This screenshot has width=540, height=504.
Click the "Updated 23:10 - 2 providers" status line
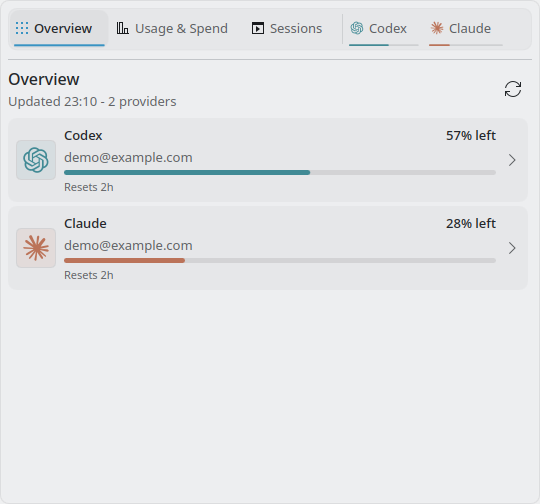tap(92, 102)
